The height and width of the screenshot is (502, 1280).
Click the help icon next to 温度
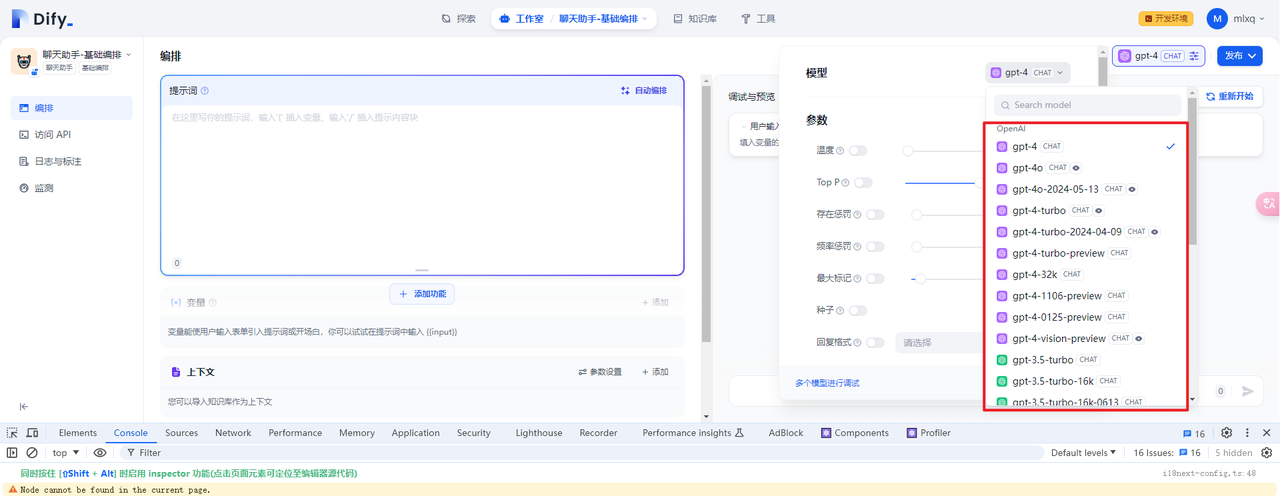point(840,151)
